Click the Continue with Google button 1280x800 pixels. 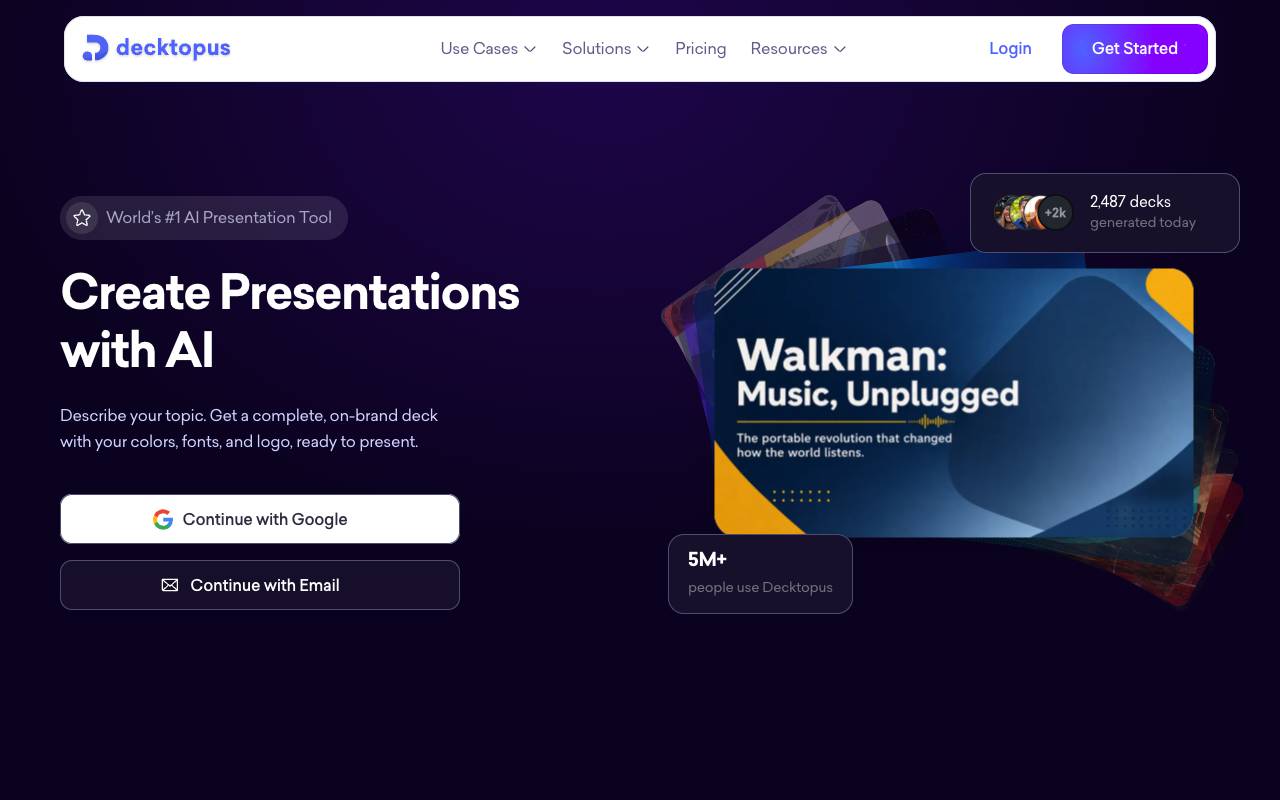pyautogui.click(x=260, y=519)
